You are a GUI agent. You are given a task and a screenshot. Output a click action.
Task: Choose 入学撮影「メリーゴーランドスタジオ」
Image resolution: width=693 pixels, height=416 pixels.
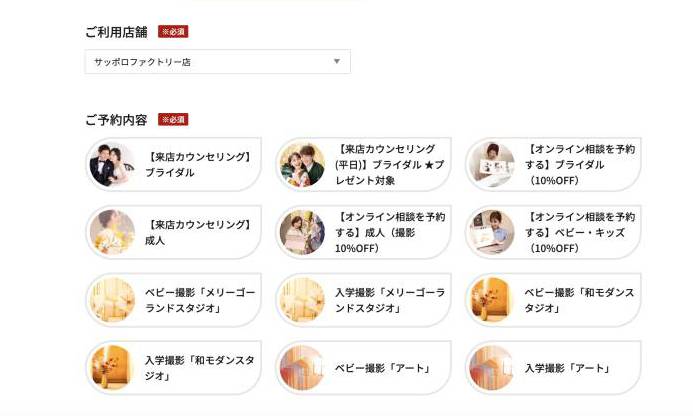[x=363, y=300]
